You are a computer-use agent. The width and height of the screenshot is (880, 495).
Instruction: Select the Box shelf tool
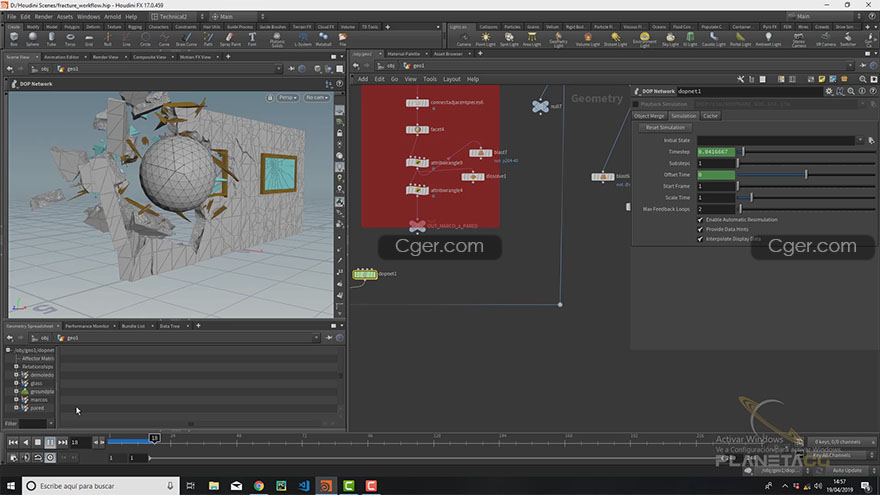tap(14, 39)
